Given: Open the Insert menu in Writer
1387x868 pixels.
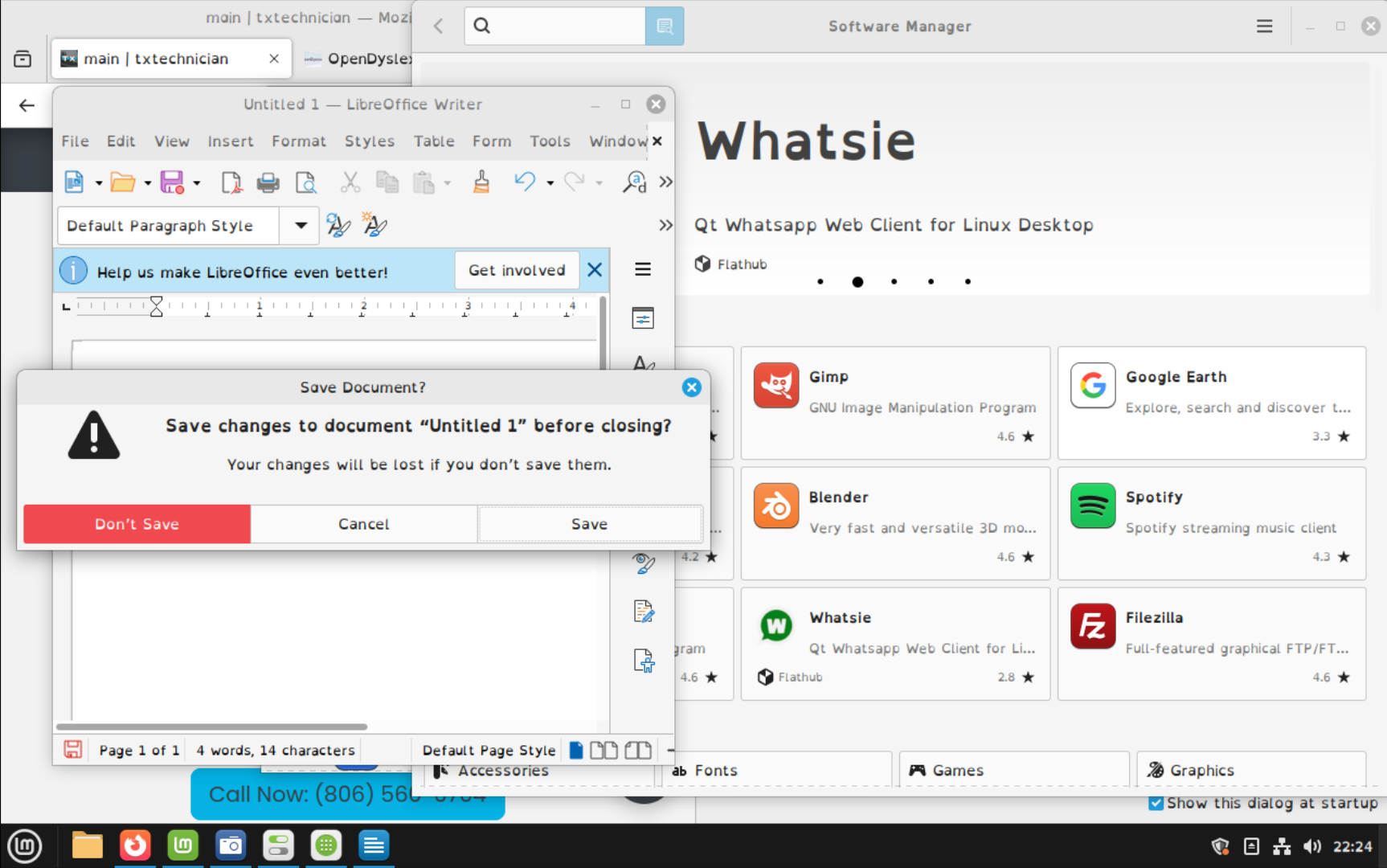Looking at the screenshot, I should [x=231, y=141].
